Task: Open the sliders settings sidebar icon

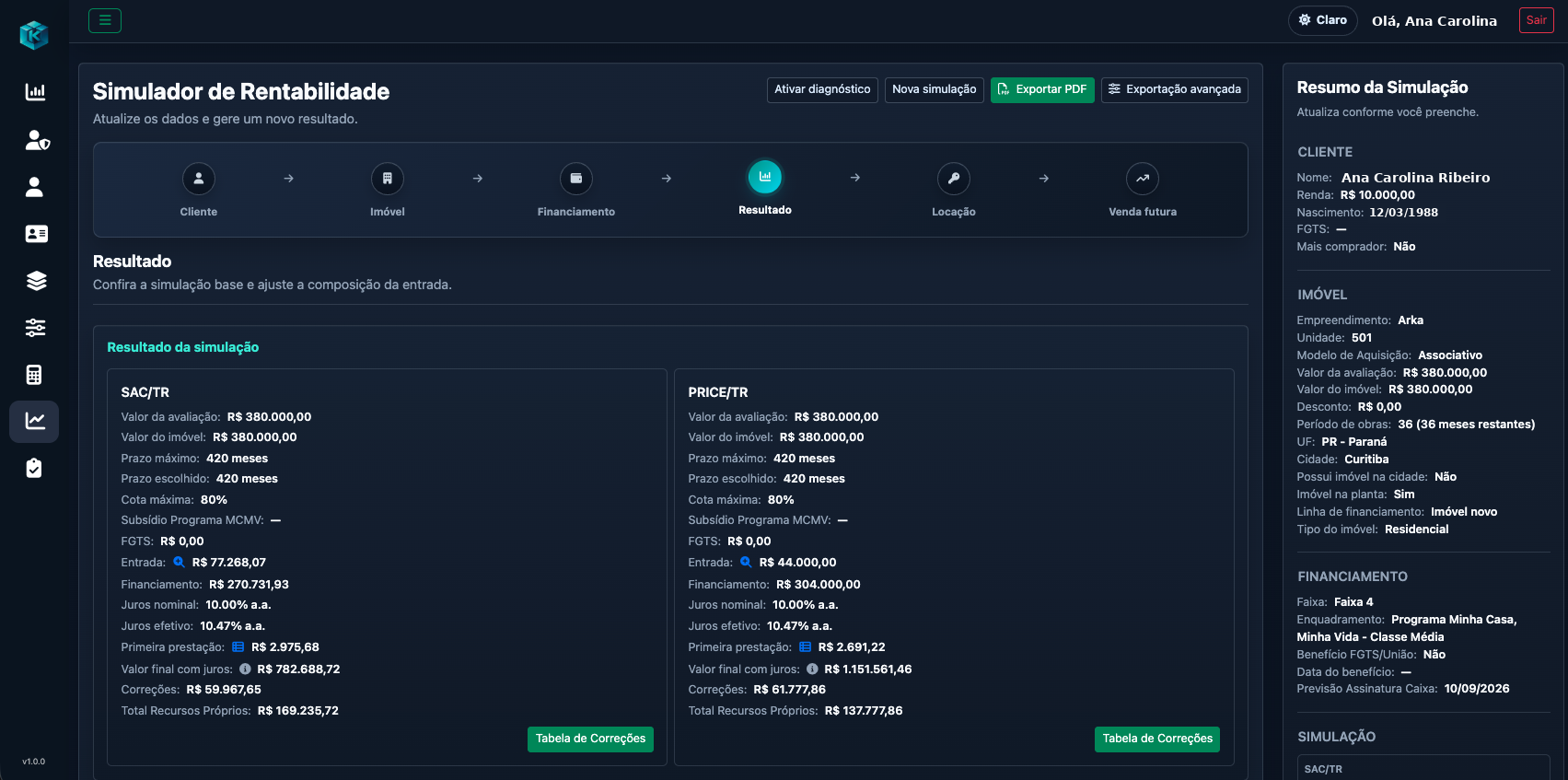Action: click(35, 328)
